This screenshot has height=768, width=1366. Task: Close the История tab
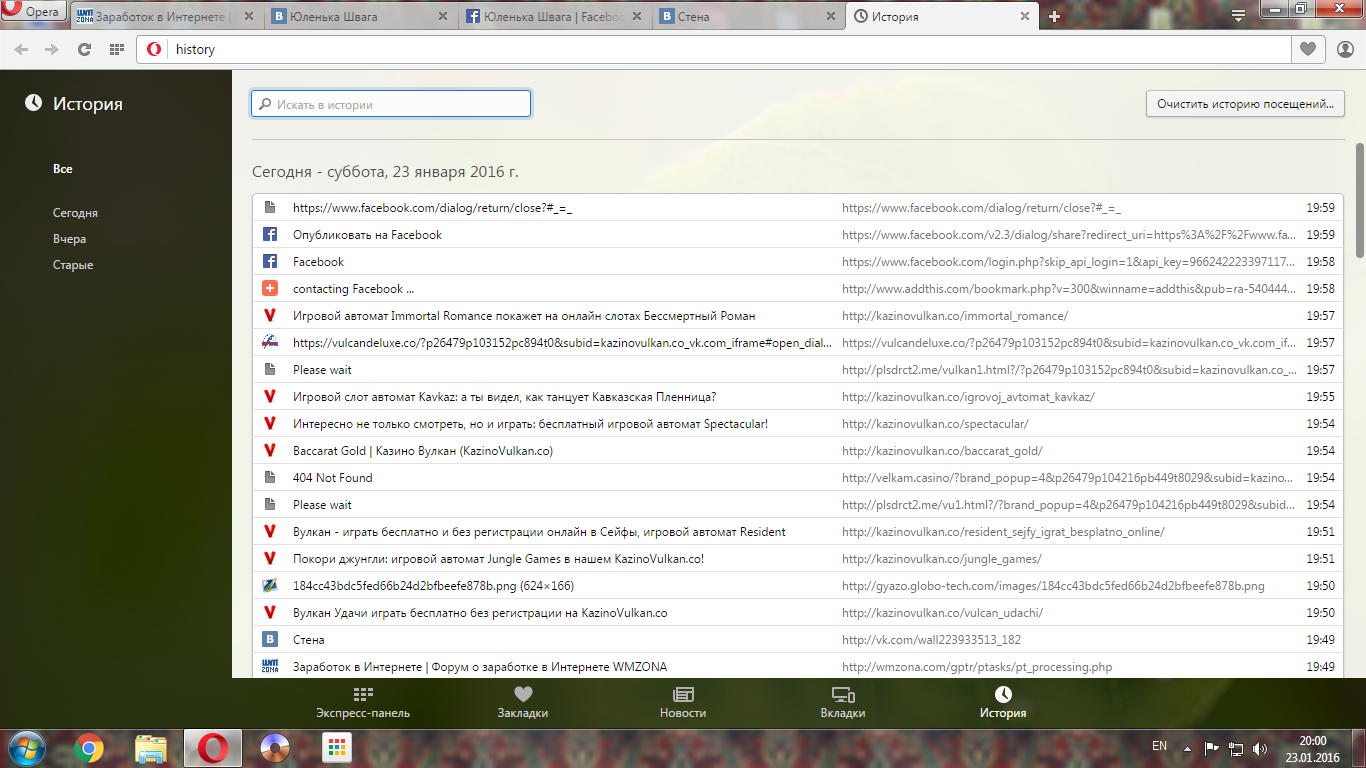tap(1024, 17)
